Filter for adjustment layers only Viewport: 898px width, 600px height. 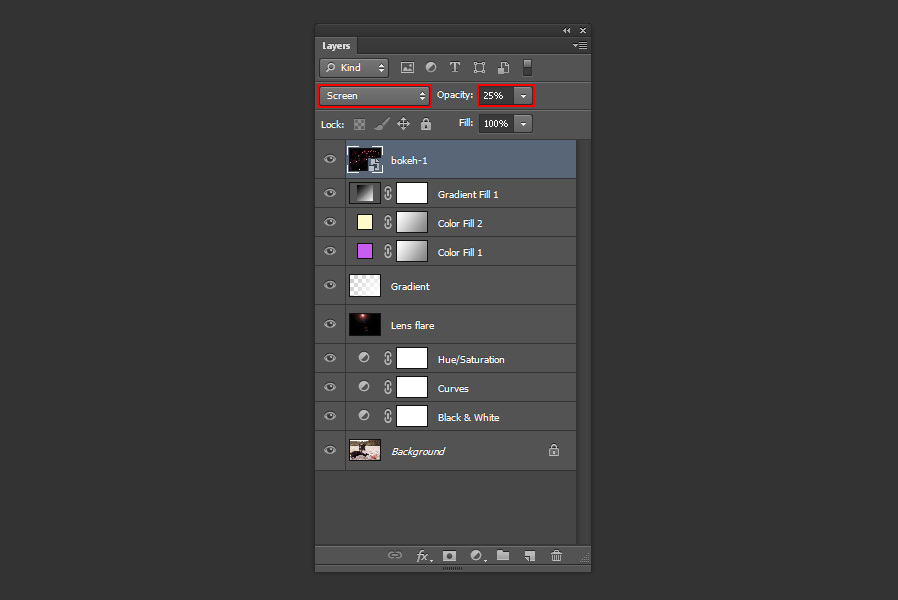(x=431, y=67)
